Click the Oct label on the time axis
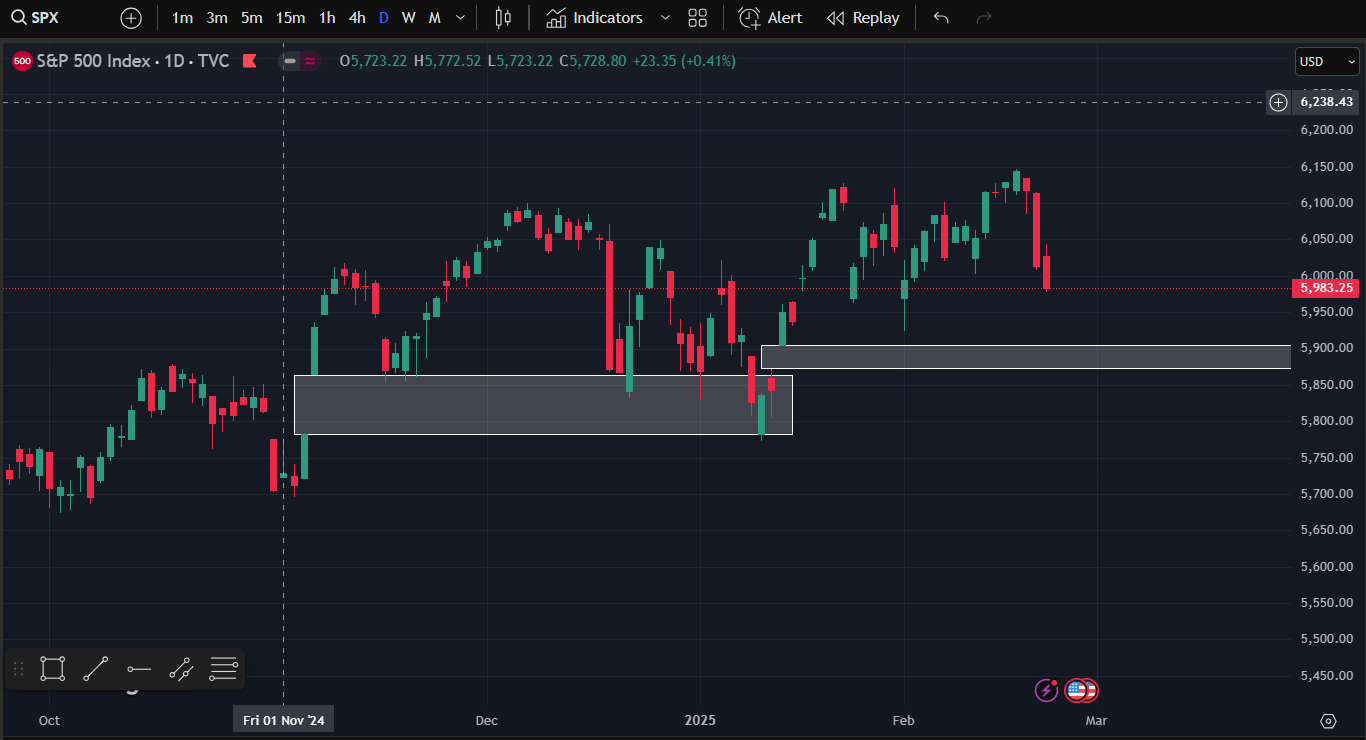 click(x=49, y=720)
